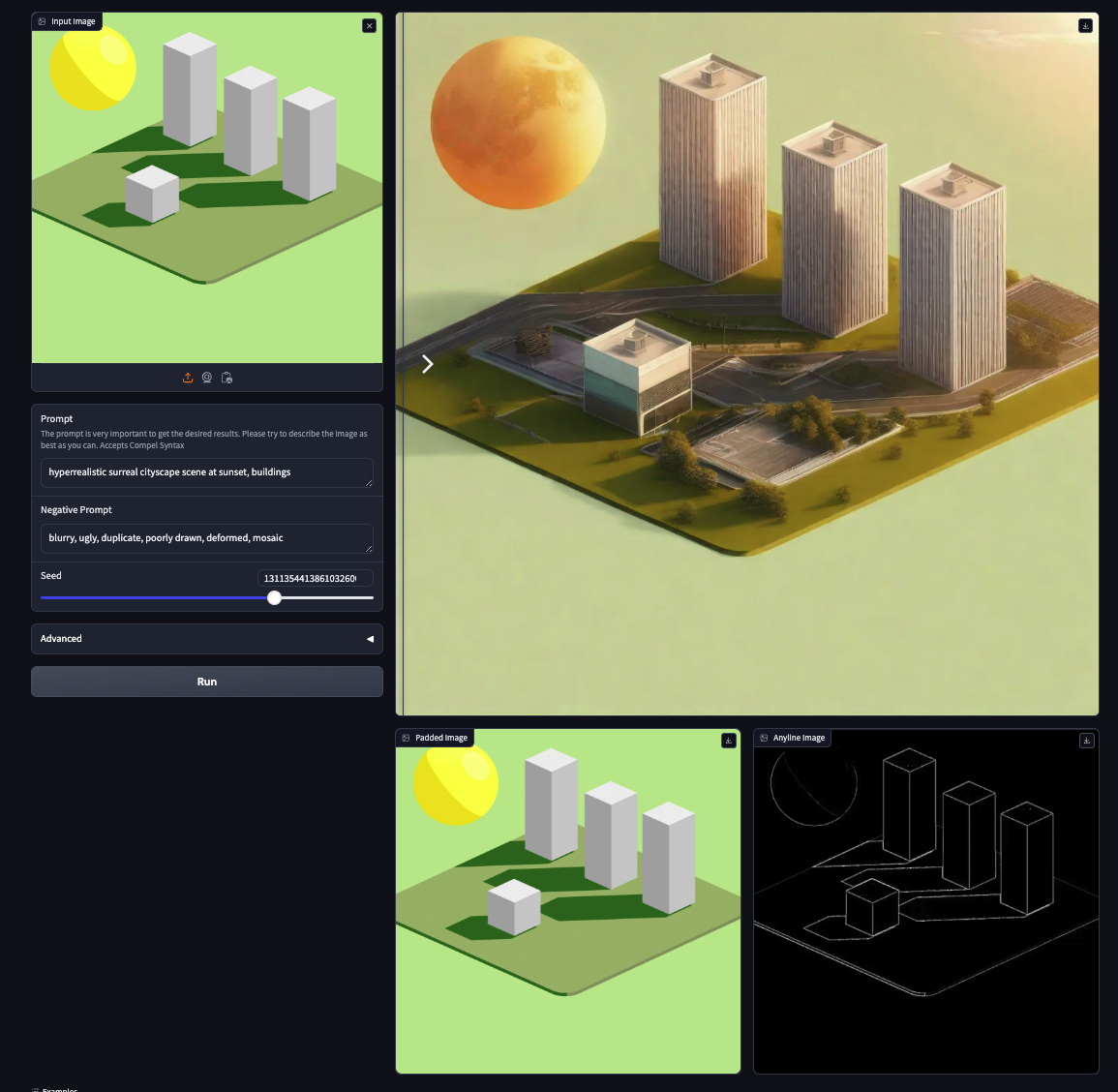1118x1092 pixels.
Task: Download the Anyline Image
Action: pos(1086,741)
